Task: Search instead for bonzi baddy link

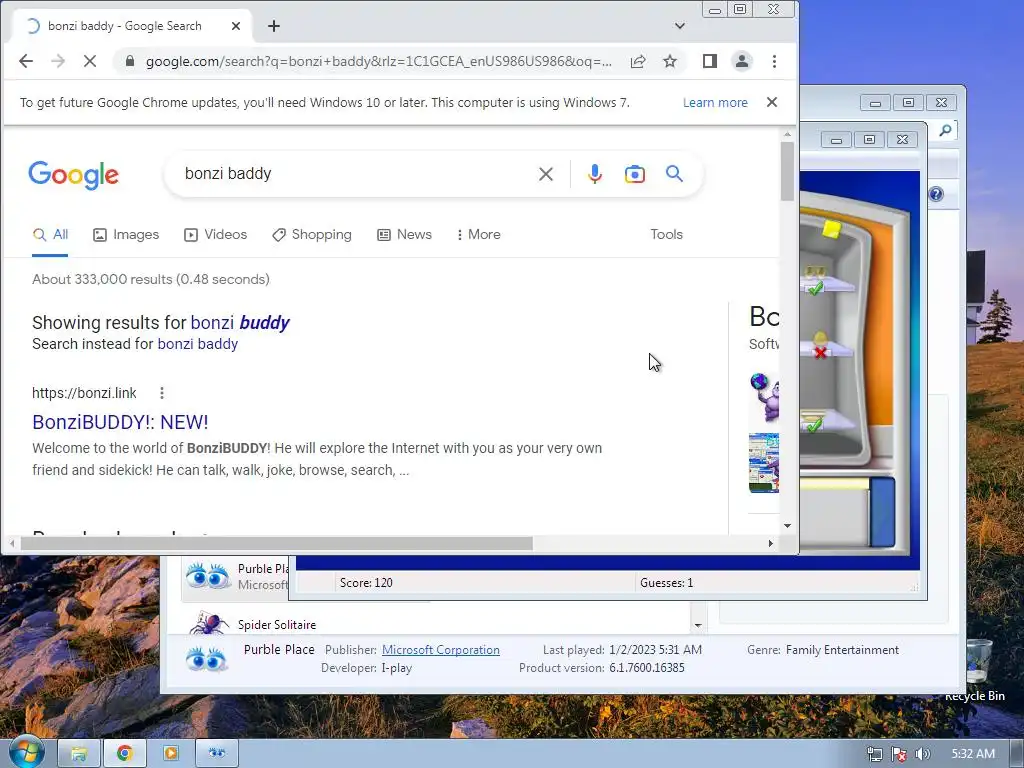Action: [x=197, y=344]
